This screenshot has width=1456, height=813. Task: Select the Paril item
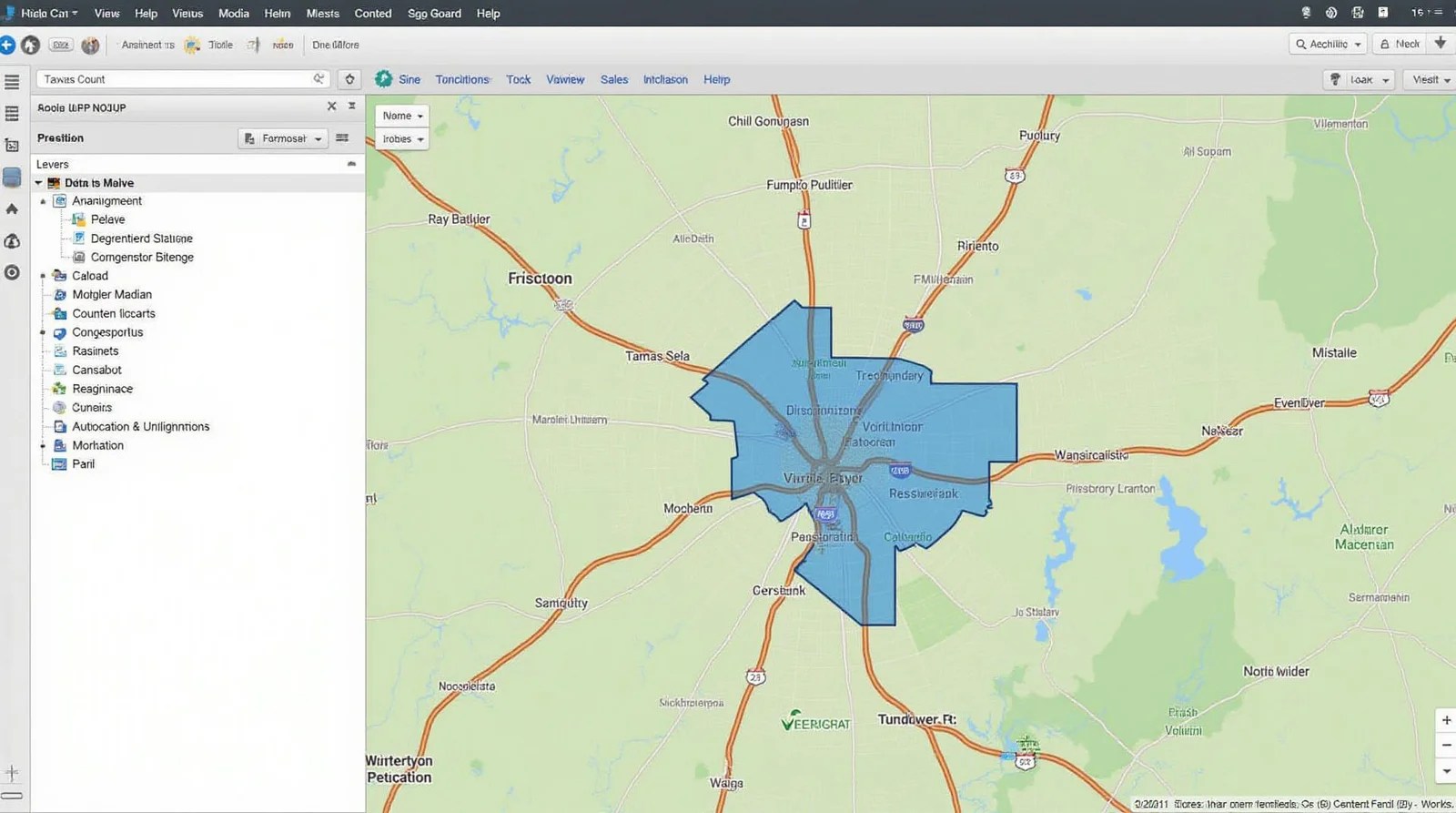coord(83,464)
